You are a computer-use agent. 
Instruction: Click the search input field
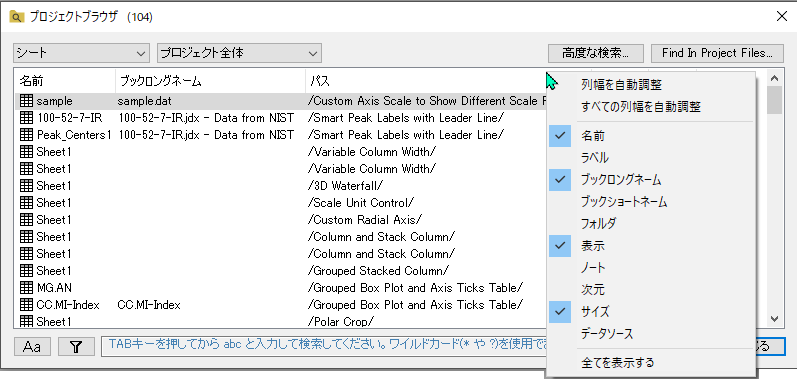click(325, 347)
